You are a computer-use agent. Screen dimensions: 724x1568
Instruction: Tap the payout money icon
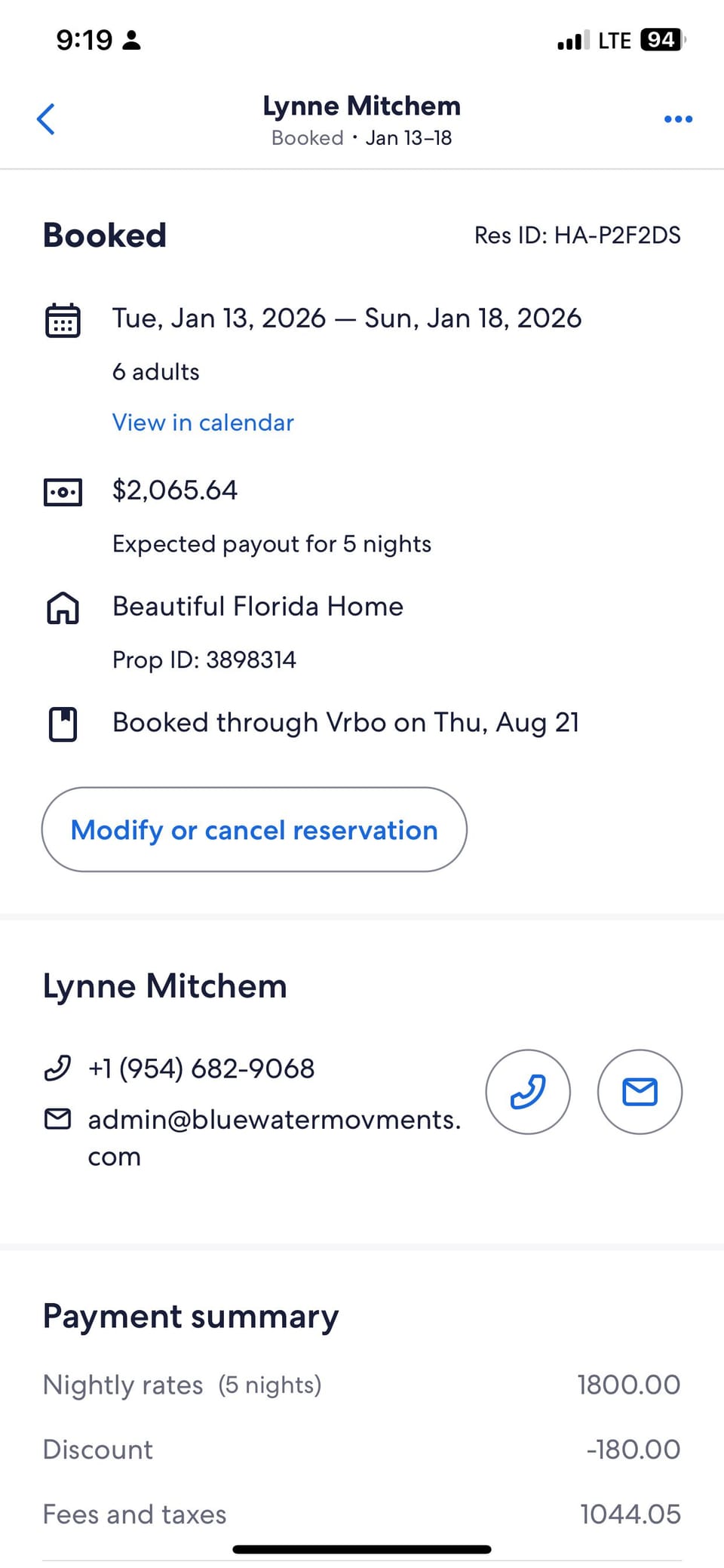click(x=63, y=493)
